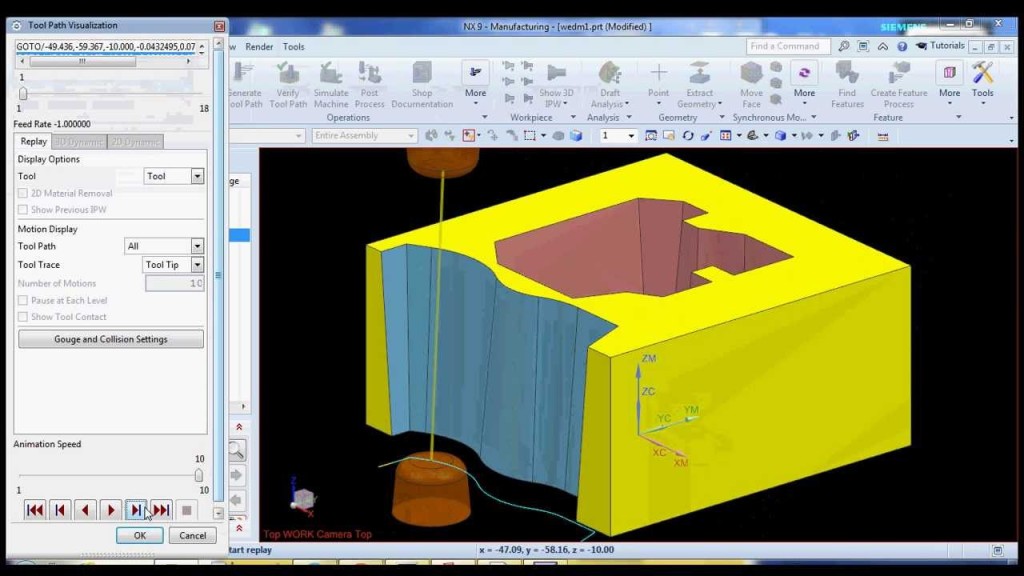Click the Generate Tool Path icon
The image size is (1024, 576).
click(244, 72)
